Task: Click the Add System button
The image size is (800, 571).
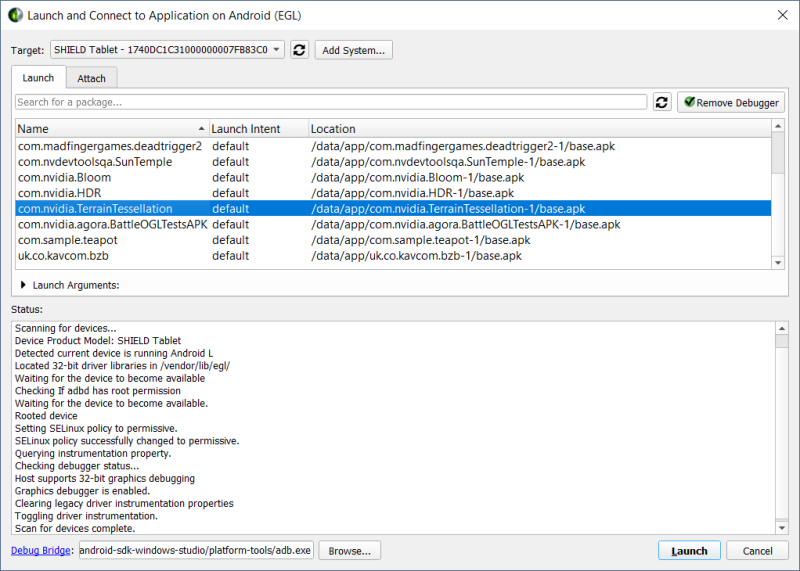Action: pyautogui.click(x=354, y=50)
